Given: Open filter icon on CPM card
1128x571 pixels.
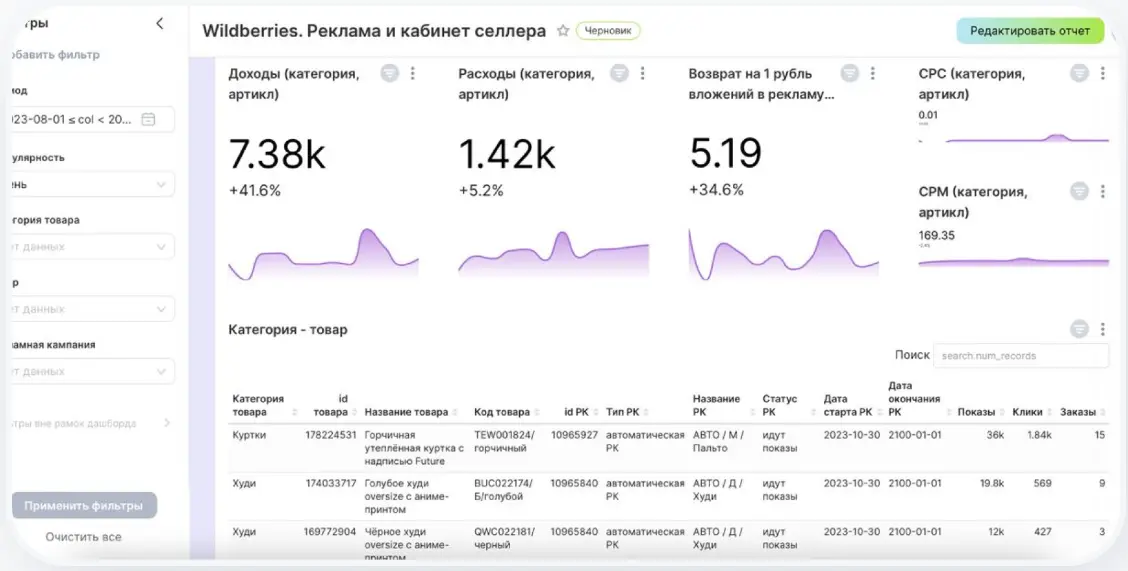Looking at the screenshot, I should (1079, 191).
